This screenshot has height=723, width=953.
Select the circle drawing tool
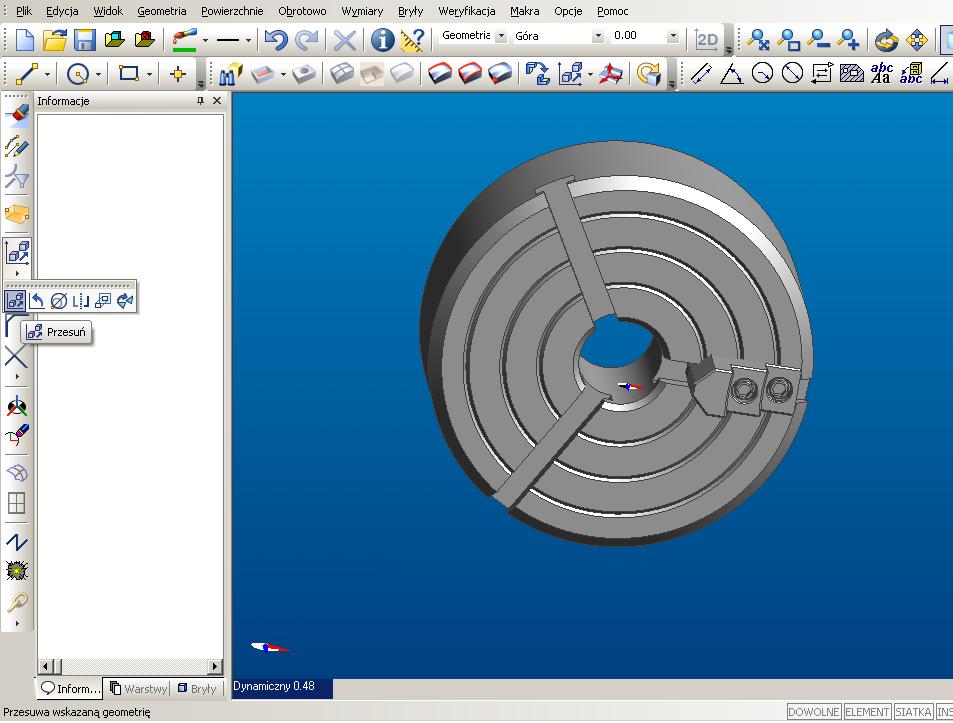click(x=78, y=74)
